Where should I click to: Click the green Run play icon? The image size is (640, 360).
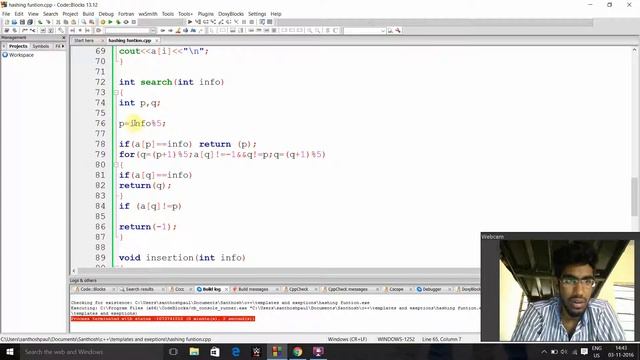click(x=110, y=22)
